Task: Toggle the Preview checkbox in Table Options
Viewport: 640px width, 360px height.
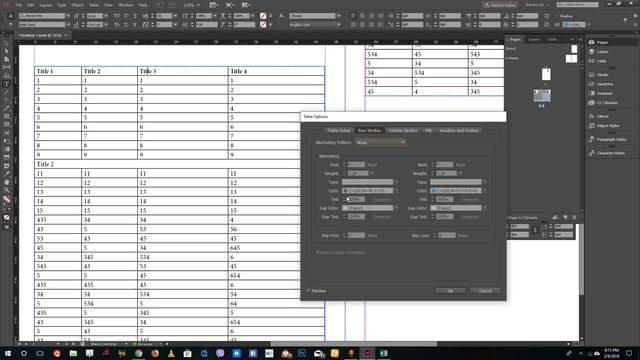Action: pos(309,291)
